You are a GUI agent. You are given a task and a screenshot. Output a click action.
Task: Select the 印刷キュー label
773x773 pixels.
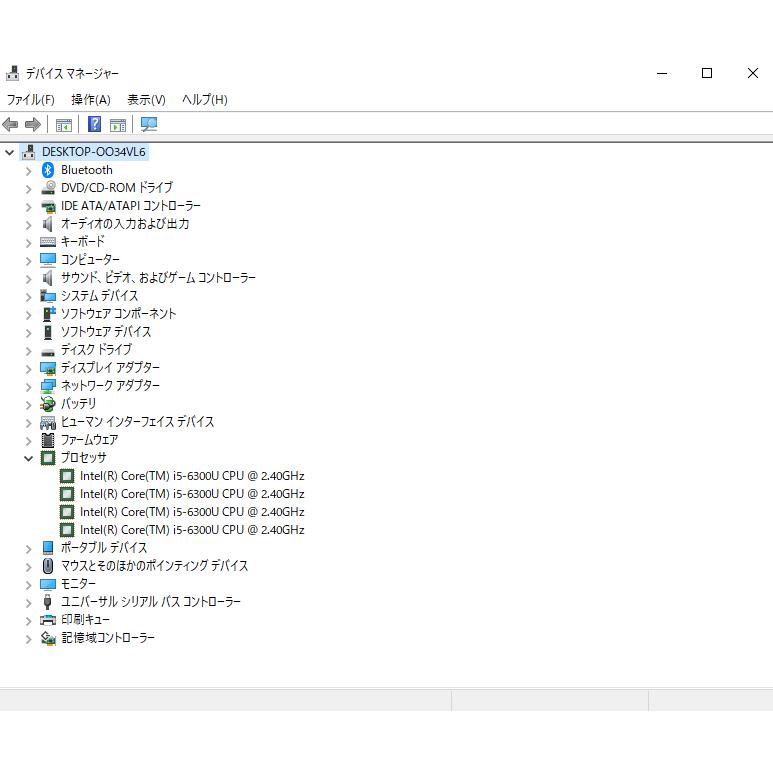tap(85, 619)
